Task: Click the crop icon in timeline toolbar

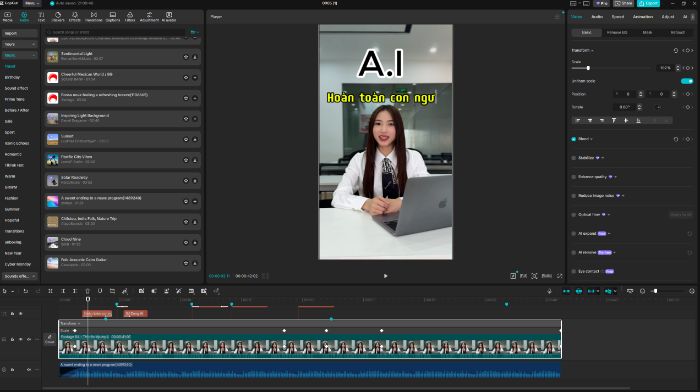Action: tap(112, 291)
